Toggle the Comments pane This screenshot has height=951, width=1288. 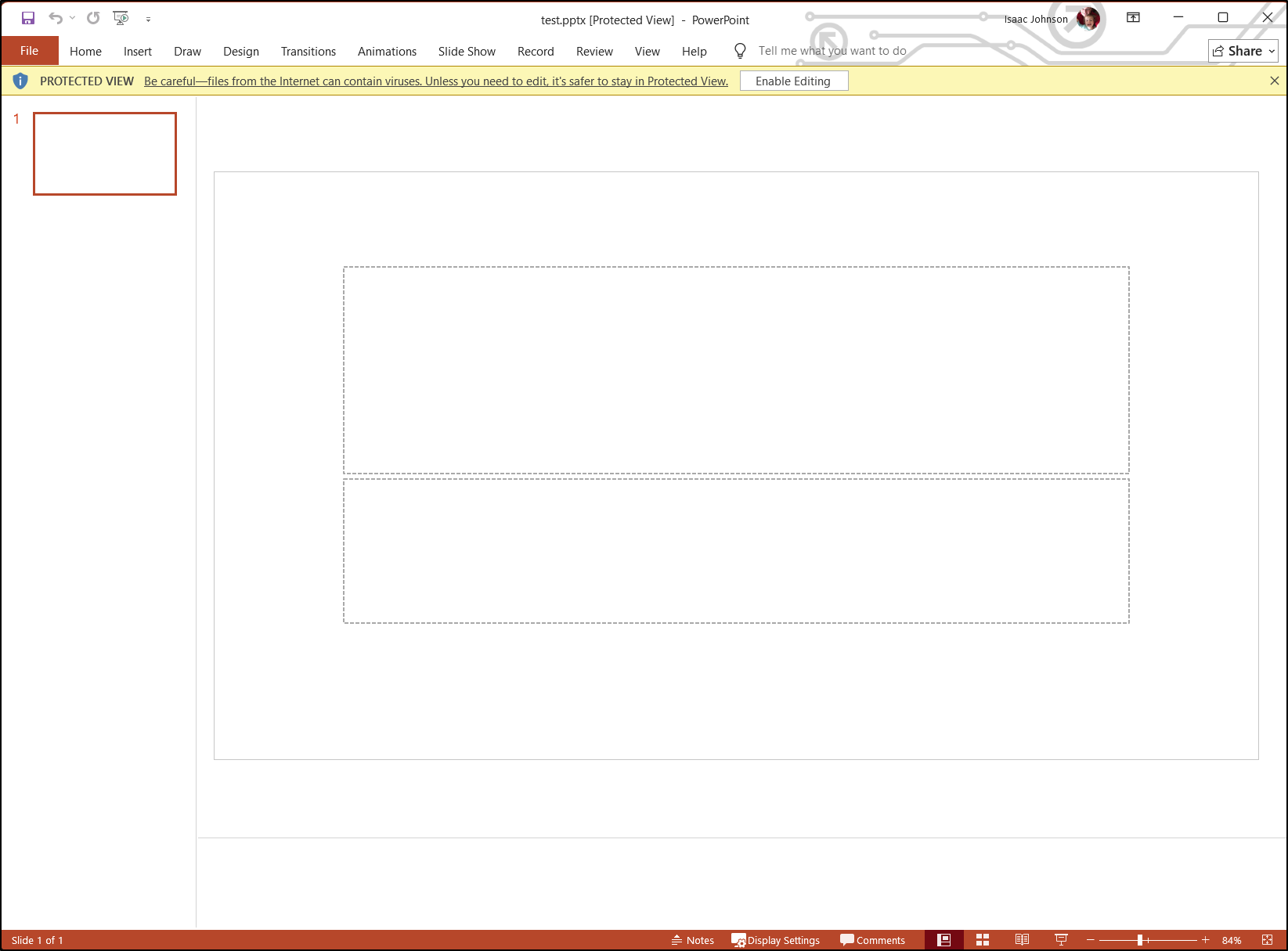pyautogui.click(x=872, y=940)
